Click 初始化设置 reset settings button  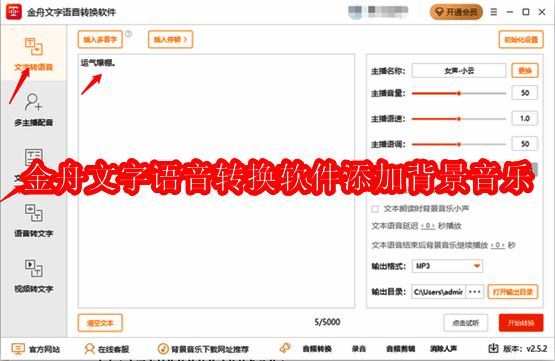(521, 40)
